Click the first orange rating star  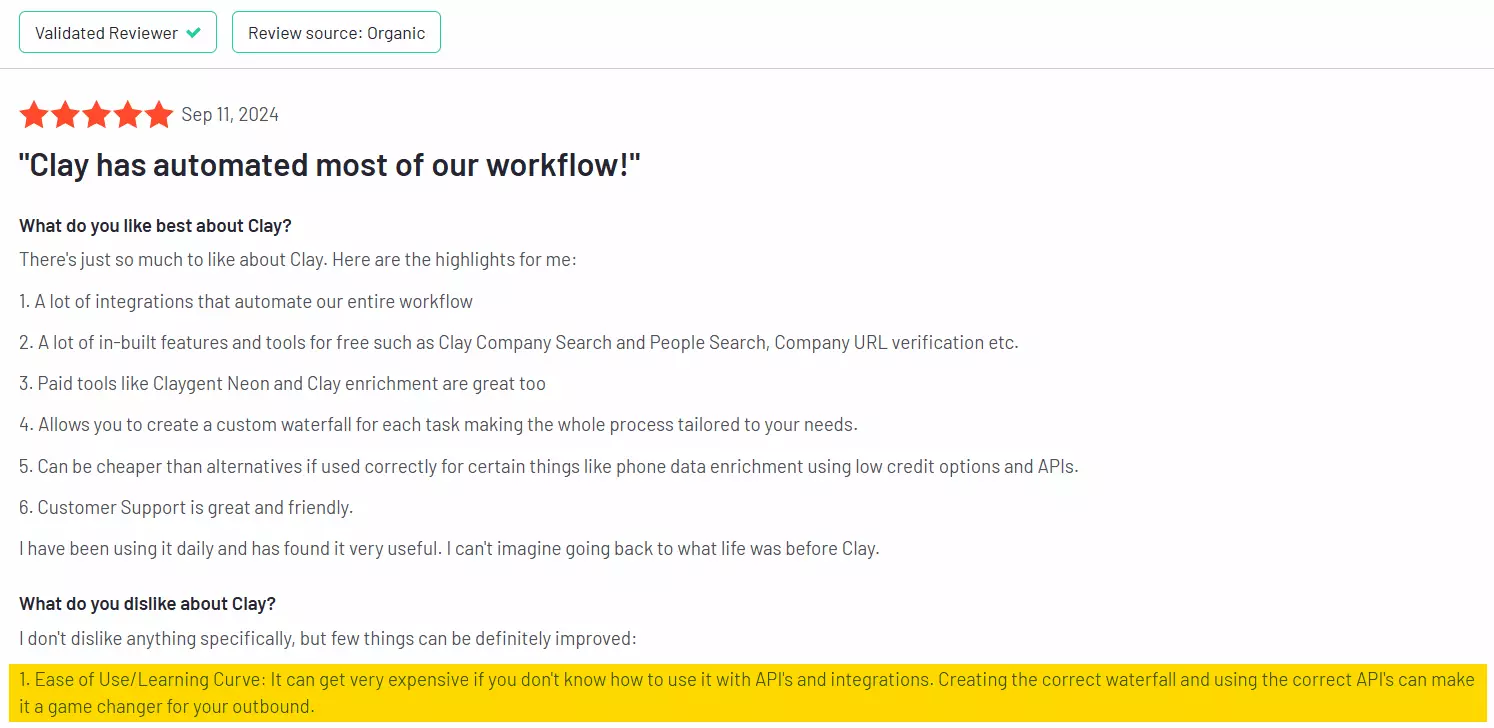[34, 115]
